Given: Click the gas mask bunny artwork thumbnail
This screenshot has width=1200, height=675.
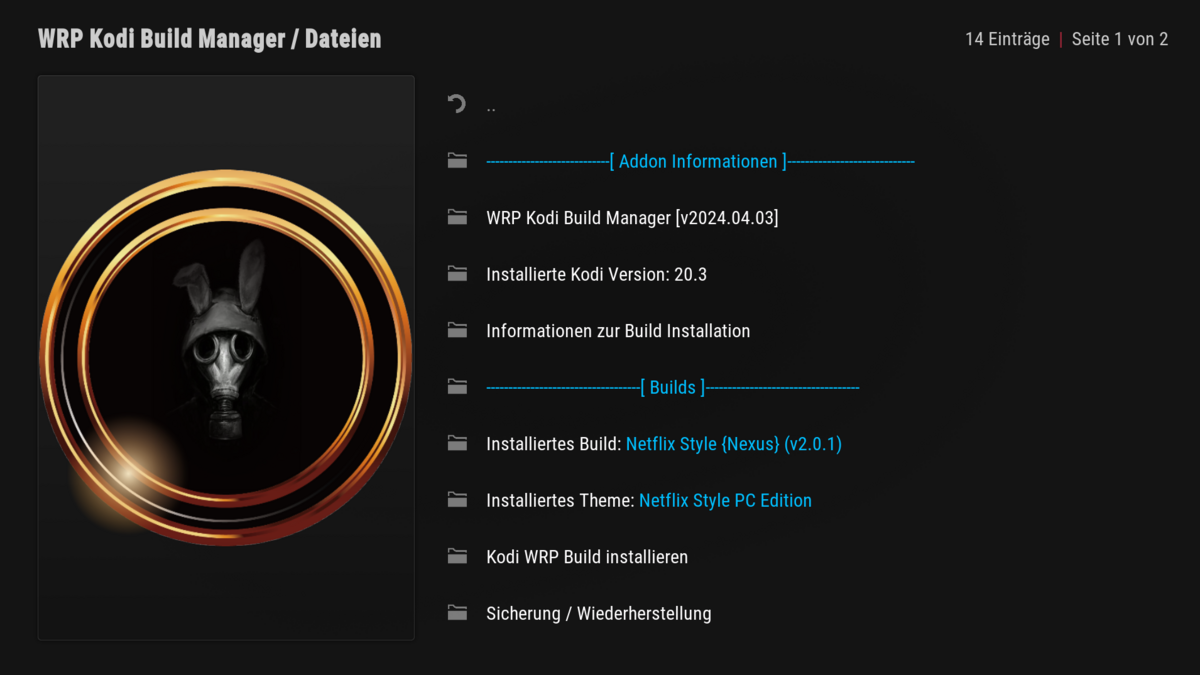Looking at the screenshot, I should click(x=226, y=357).
